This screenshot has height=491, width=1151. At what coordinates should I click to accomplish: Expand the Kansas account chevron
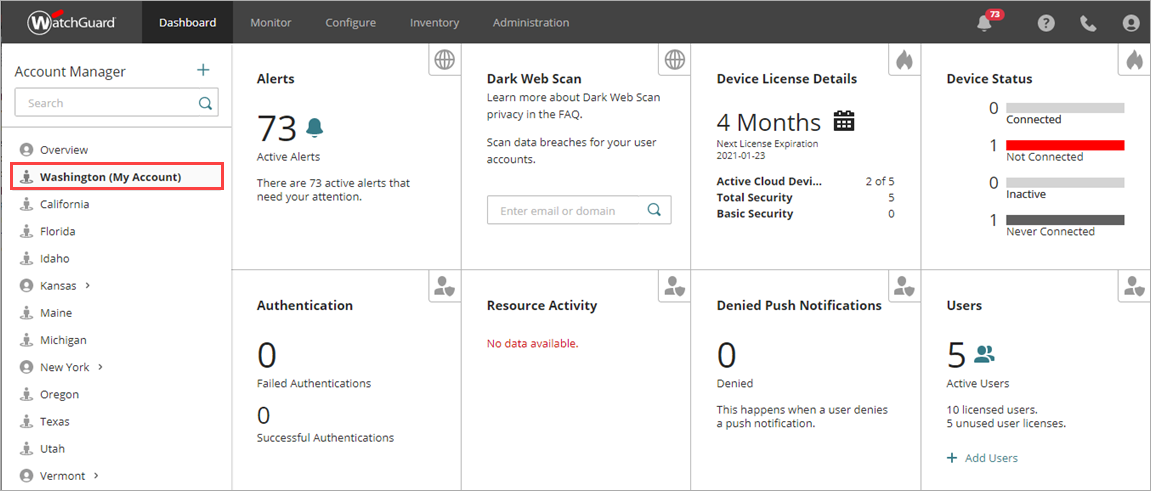tap(87, 285)
